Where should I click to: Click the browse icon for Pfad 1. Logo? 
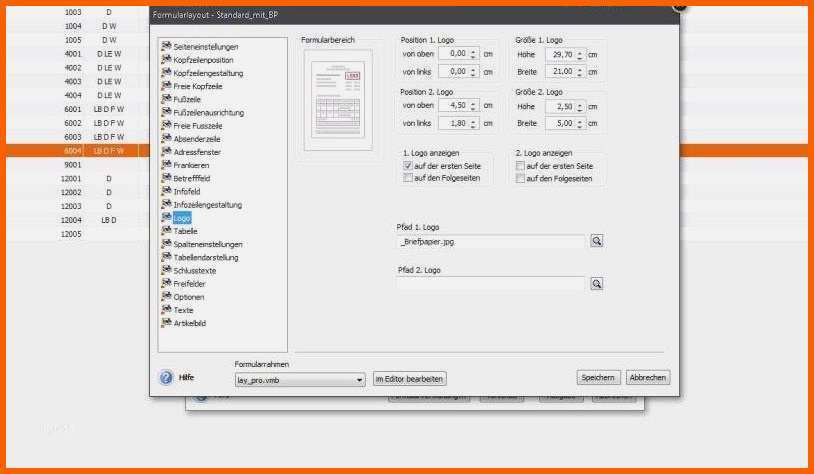596,241
